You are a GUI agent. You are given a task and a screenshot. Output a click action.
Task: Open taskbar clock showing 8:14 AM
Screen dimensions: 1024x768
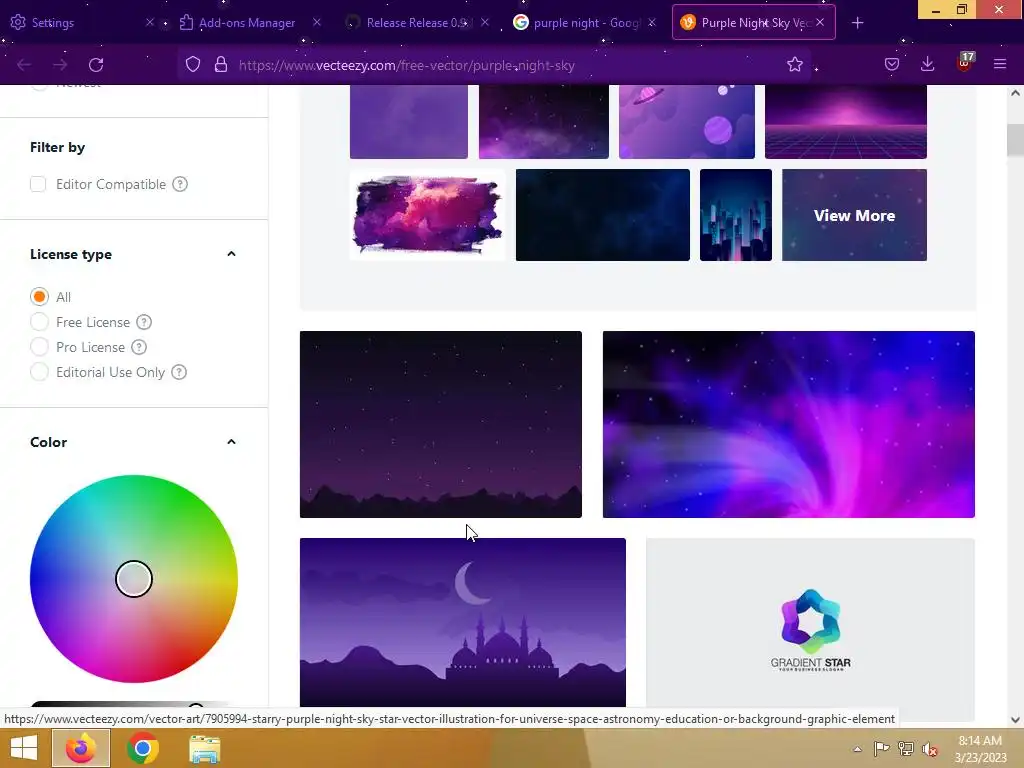tap(980, 748)
